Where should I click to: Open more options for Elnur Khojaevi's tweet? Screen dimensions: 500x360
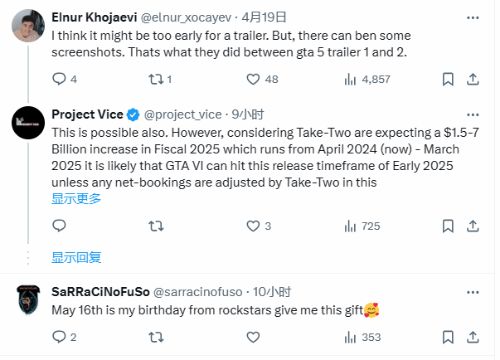[x=473, y=18]
